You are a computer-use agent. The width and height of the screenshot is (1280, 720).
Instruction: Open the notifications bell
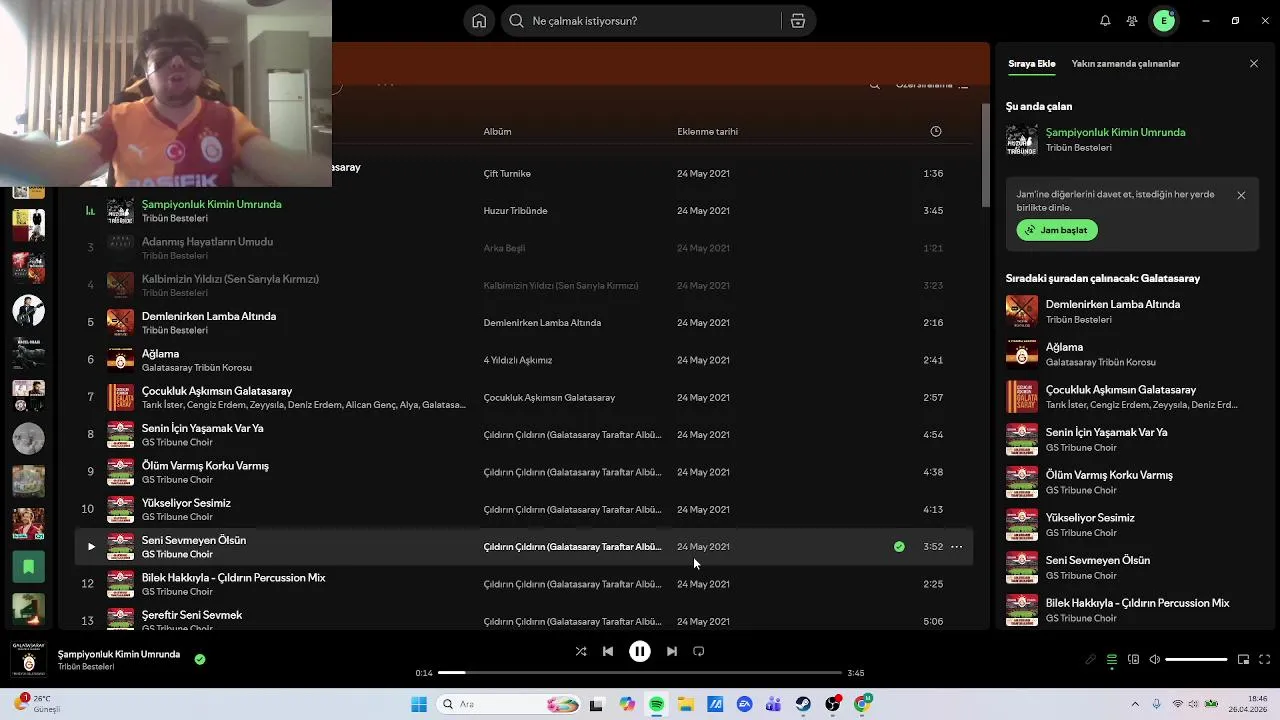1105,21
